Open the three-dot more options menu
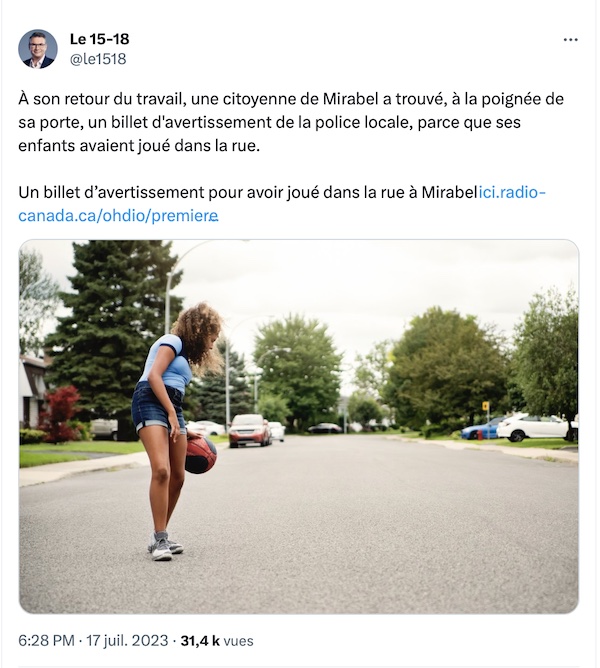The height and width of the screenshot is (668, 600). (570, 40)
